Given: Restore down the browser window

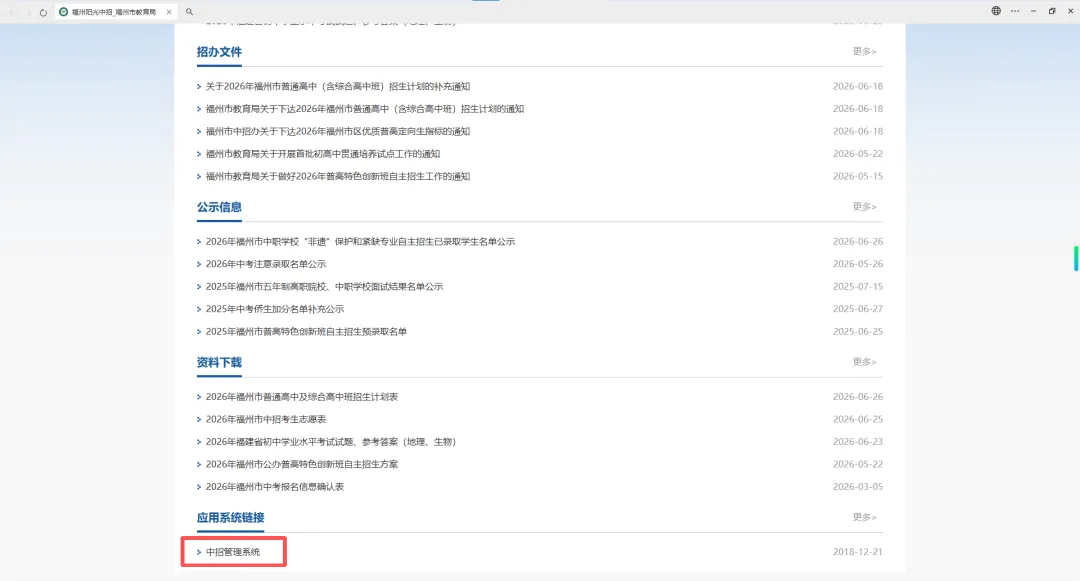Looking at the screenshot, I should coord(1052,11).
